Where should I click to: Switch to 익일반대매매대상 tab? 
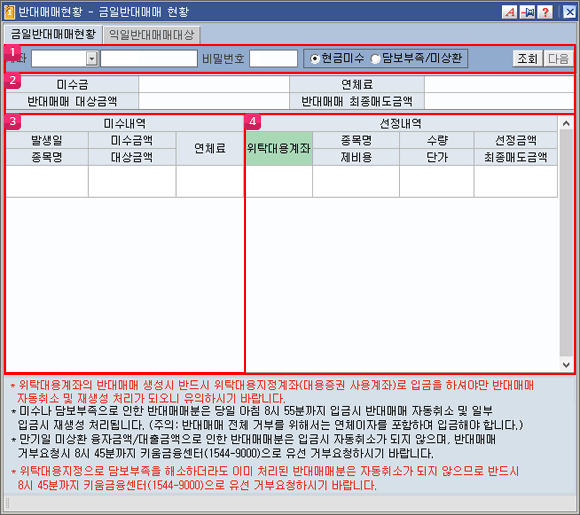[152, 35]
